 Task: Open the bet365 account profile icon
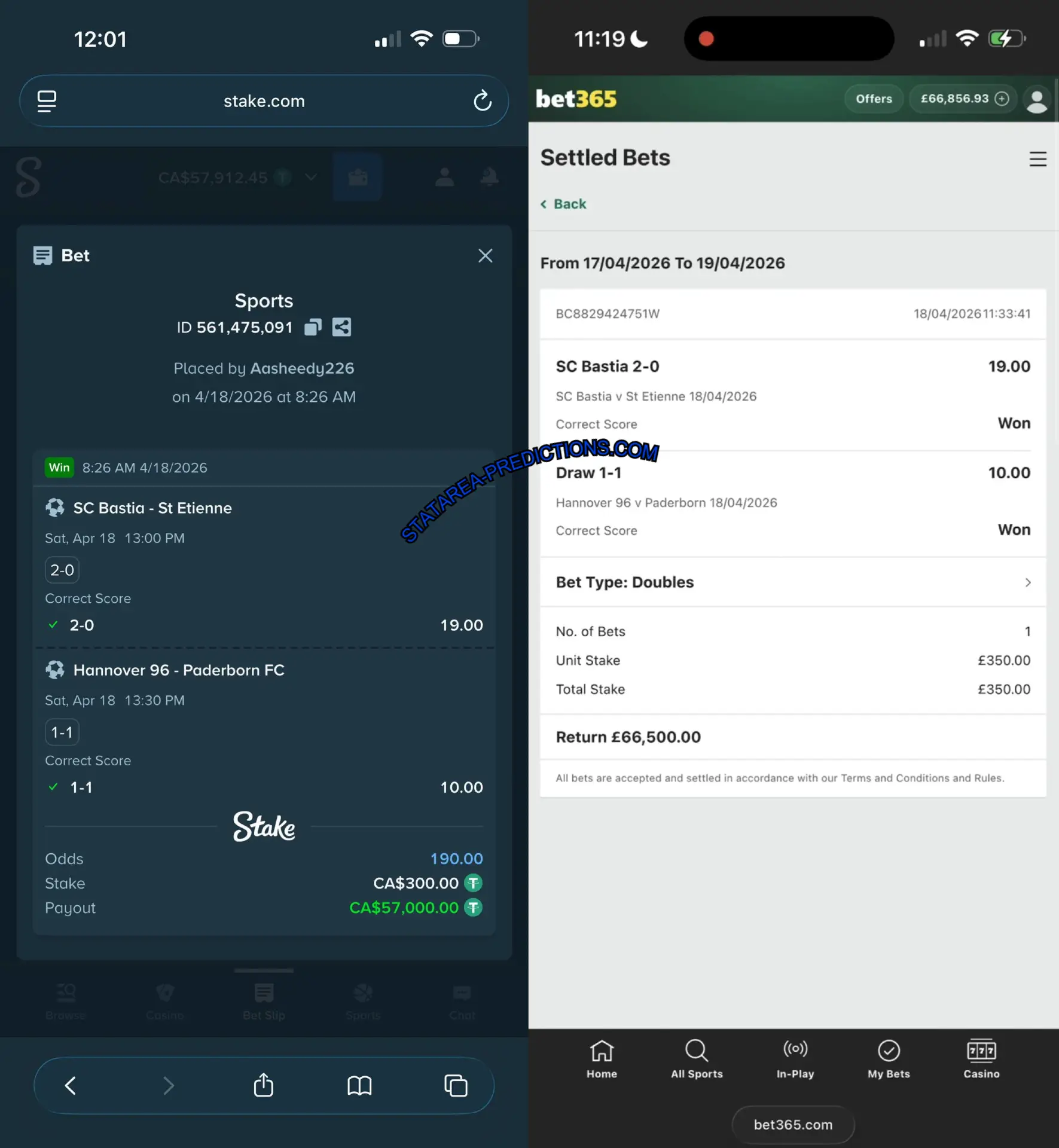pos(1037,99)
